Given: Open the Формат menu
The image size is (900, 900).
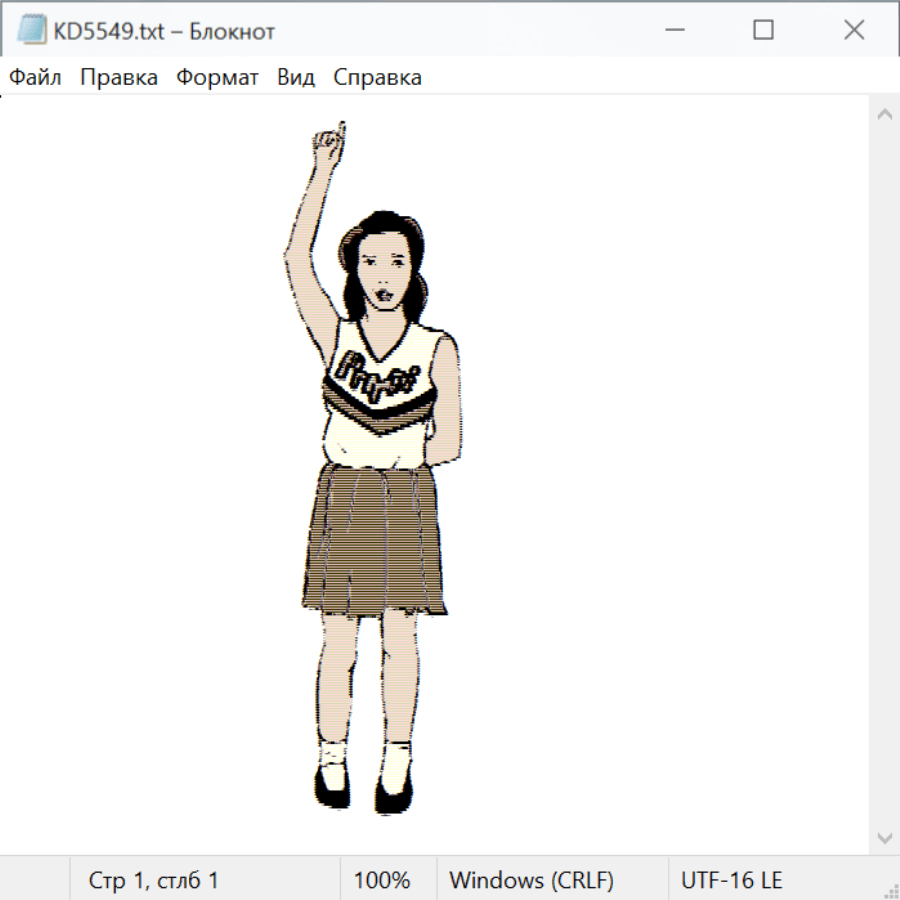Looking at the screenshot, I should [x=217, y=78].
